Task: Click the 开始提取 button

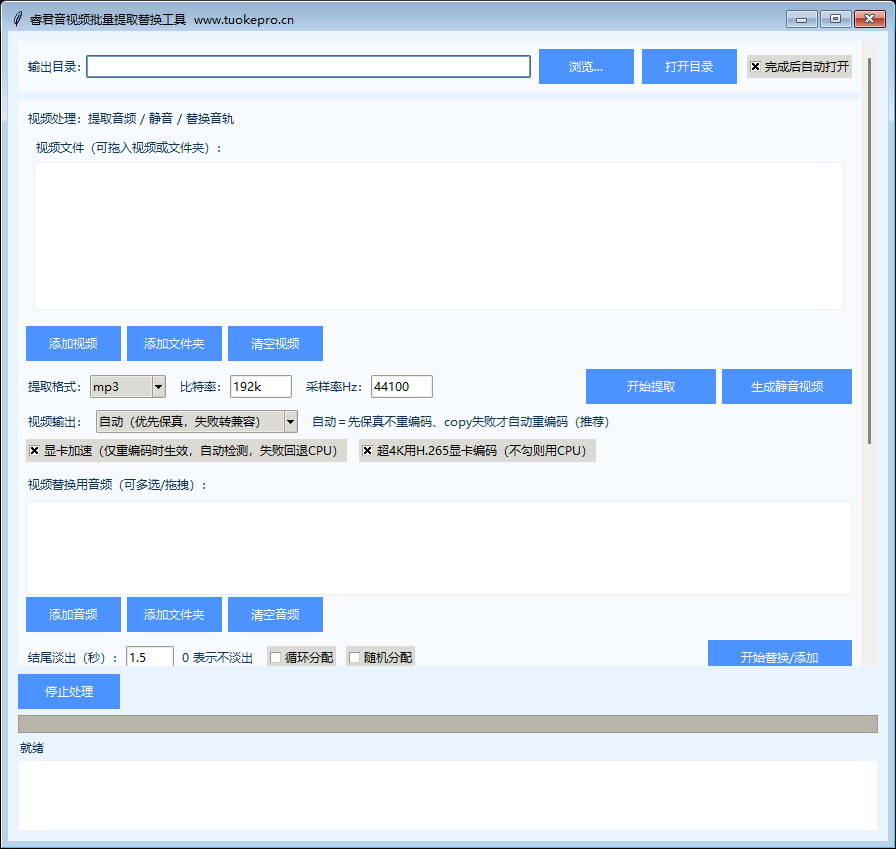Action: (650, 386)
